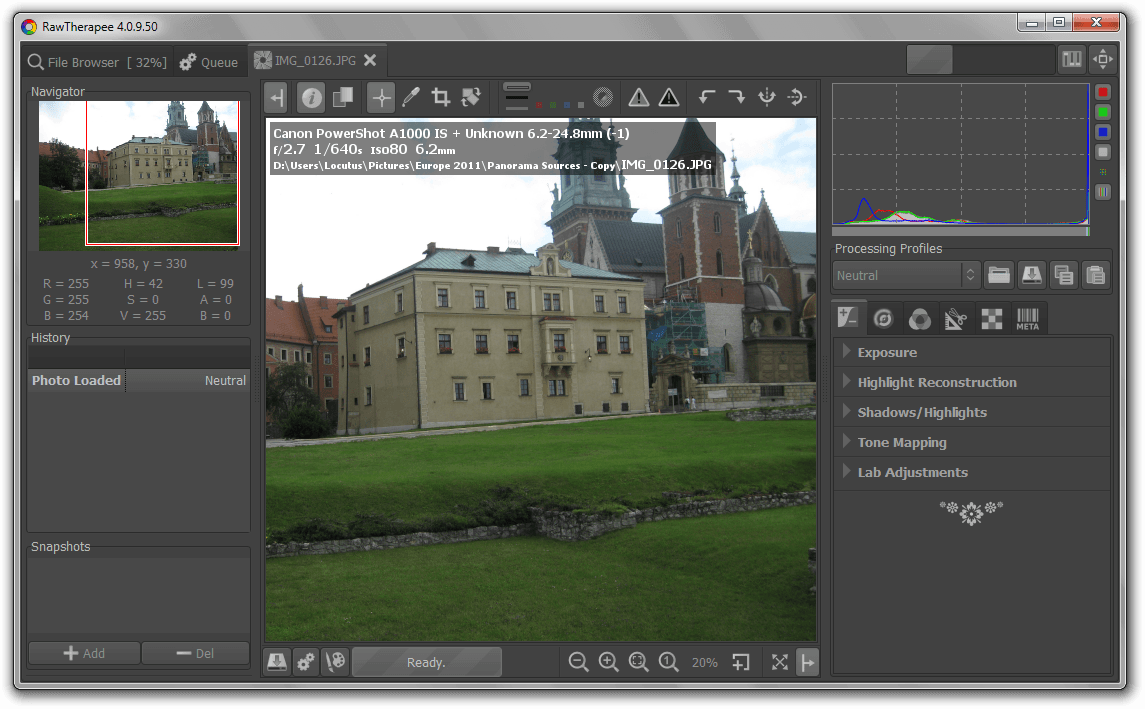Click the zoom out magnifier icon
This screenshot has height=709, width=1145.
click(x=578, y=662)
